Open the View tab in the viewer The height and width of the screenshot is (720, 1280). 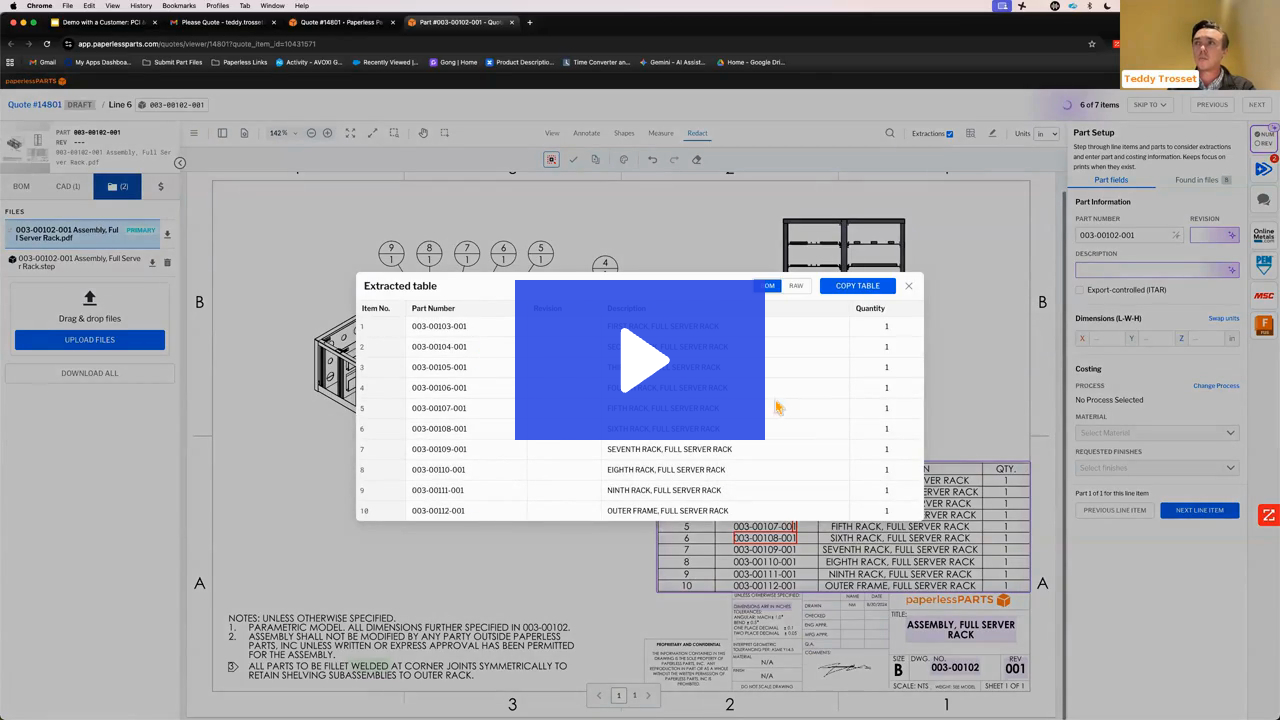click(552, 133)
